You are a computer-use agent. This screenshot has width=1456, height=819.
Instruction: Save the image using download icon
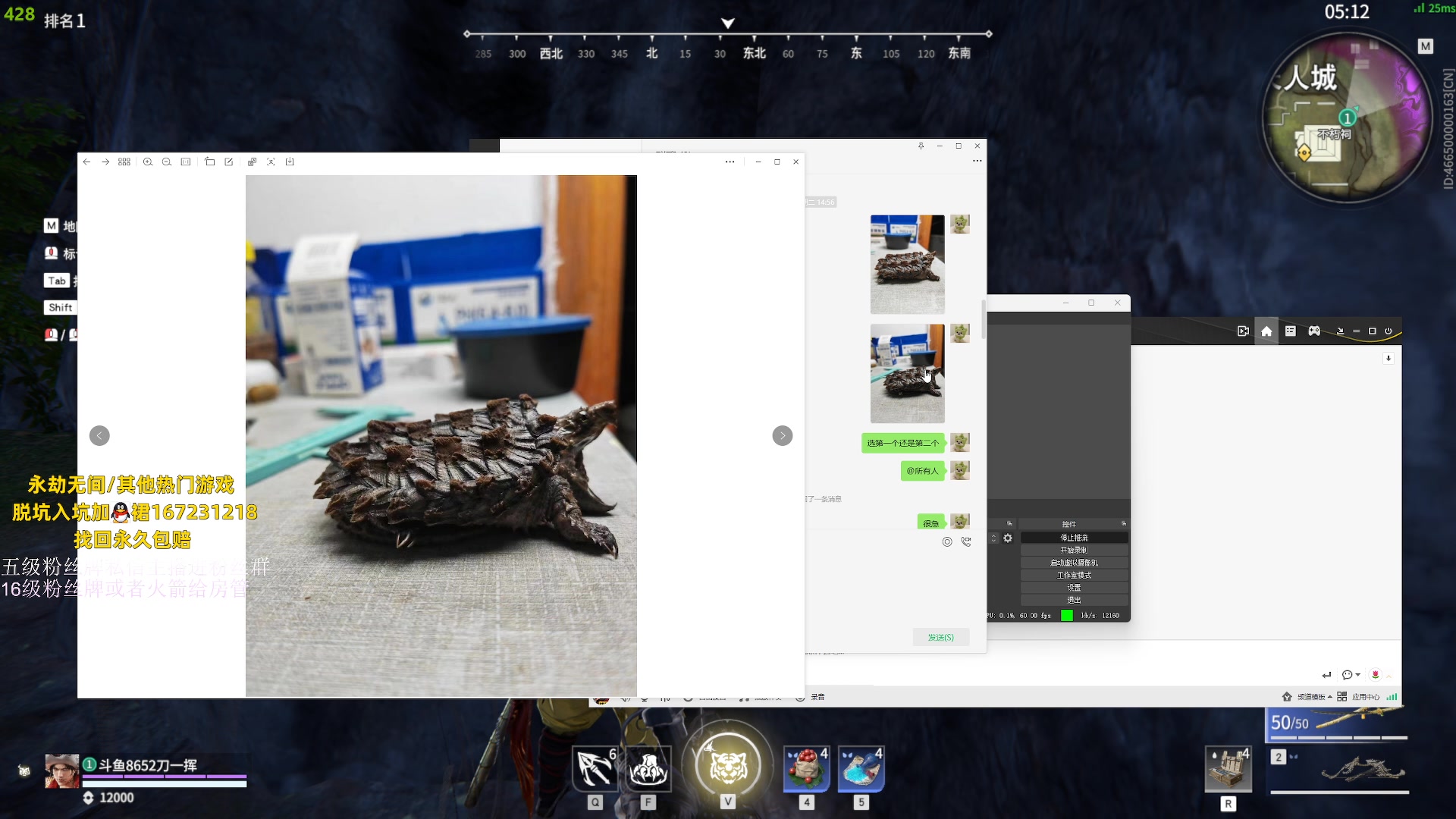[290, 162]
